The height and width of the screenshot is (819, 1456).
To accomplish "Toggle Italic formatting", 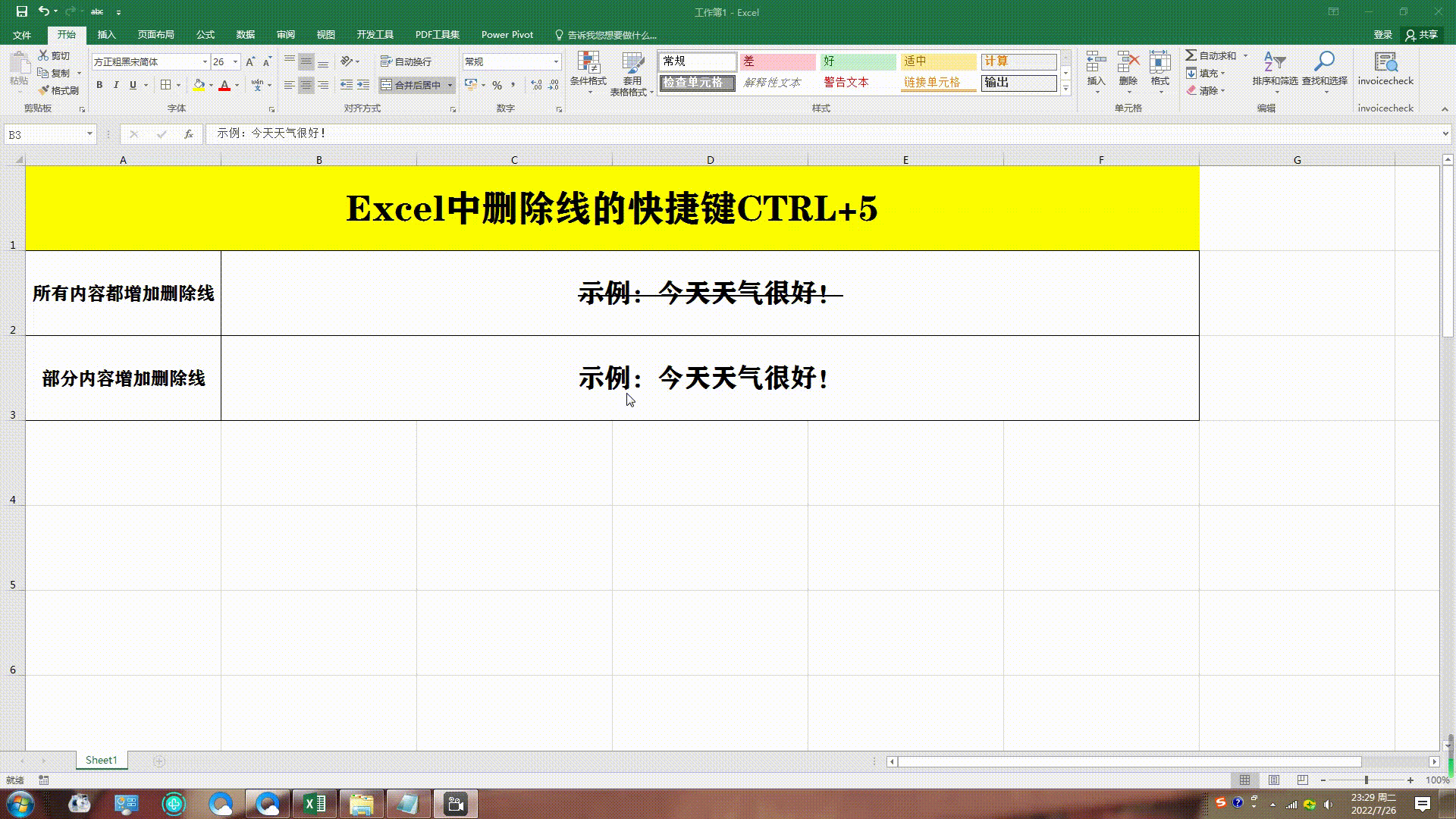I will click(116, 85).
